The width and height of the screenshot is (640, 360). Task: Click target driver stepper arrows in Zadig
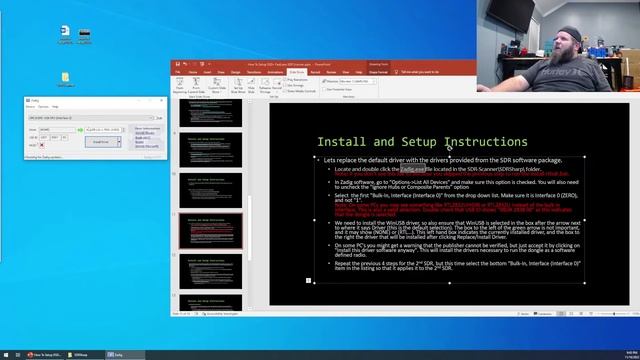pos(124,130)
